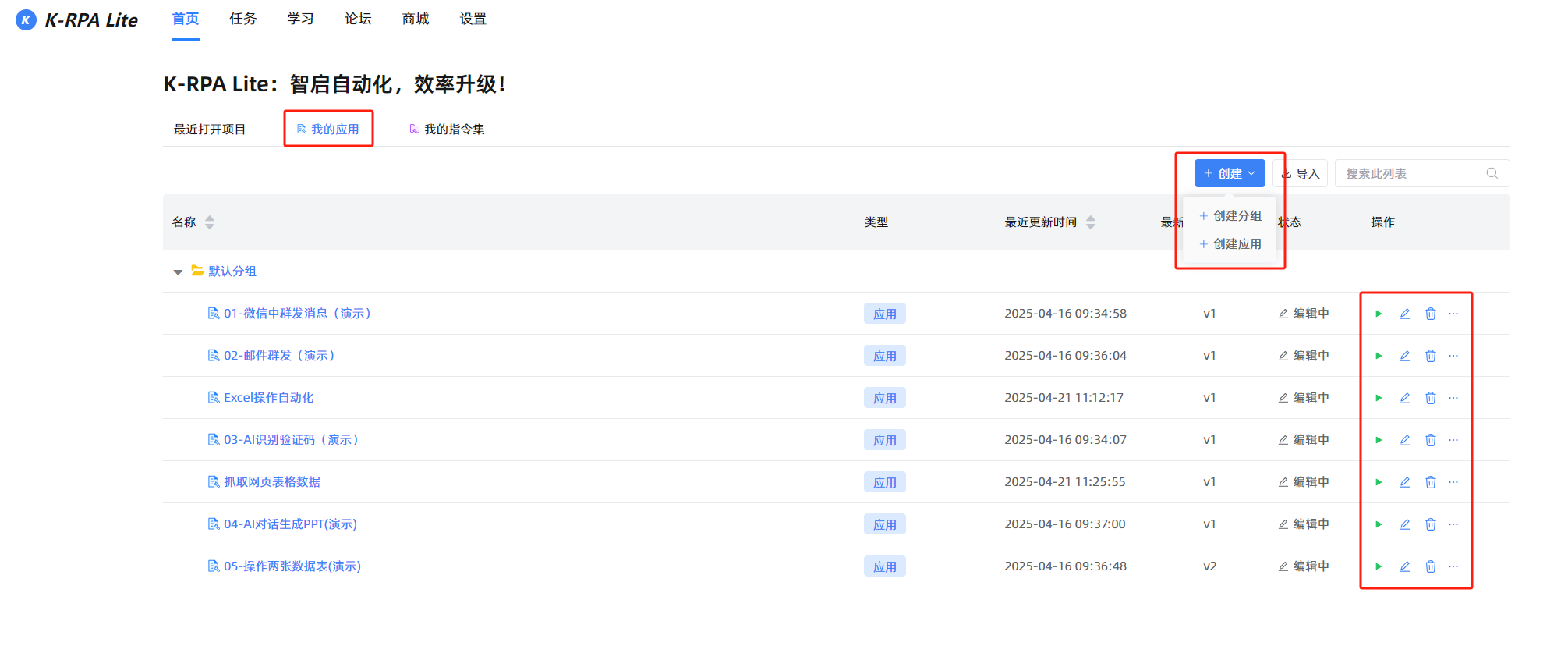Choose 创建应用 from the menu
Screen dimensions: 1568x646
(1230, 244)
